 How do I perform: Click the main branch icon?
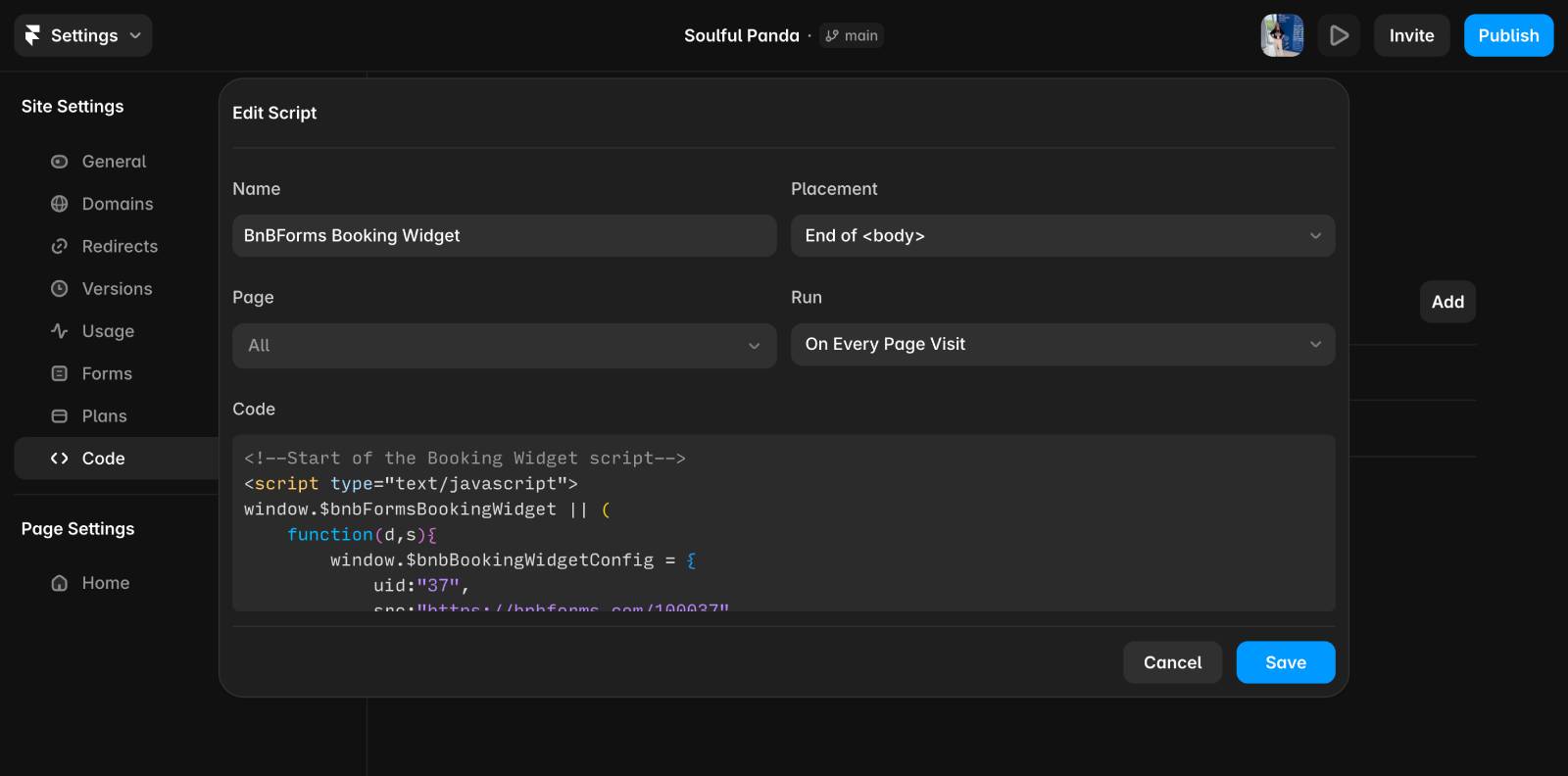(x=832, y=35)
